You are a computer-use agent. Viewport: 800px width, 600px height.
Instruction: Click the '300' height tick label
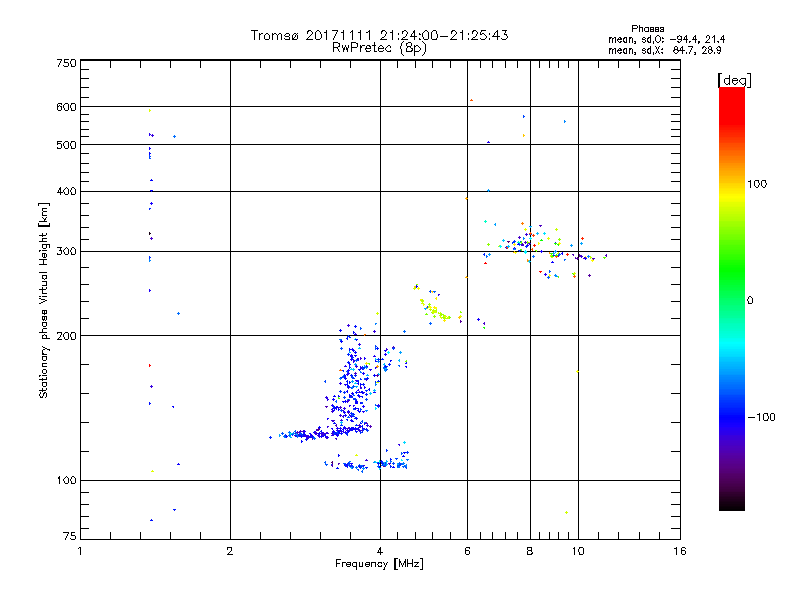point(66,251)
